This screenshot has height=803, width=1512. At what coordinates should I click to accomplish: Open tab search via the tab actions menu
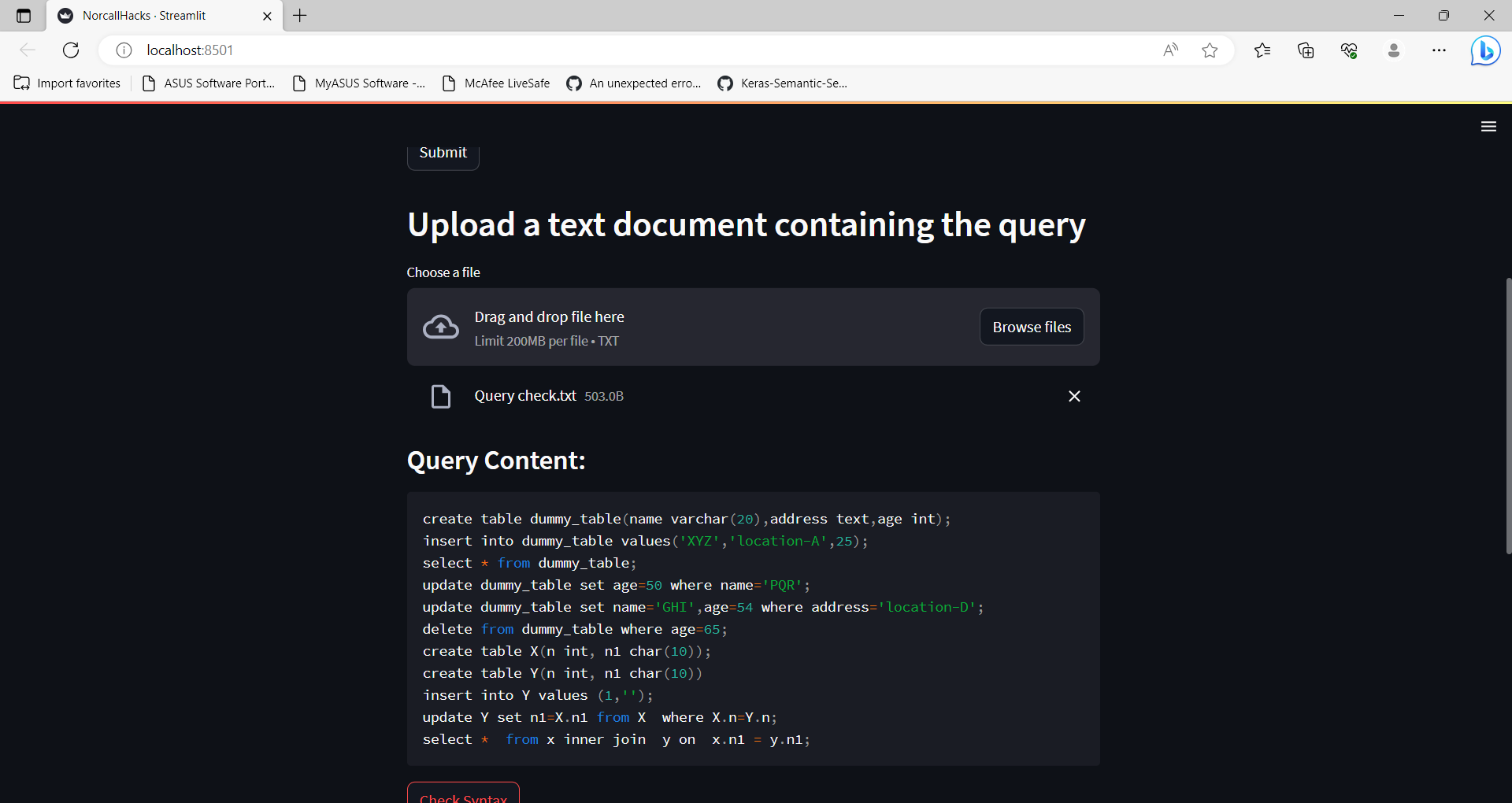point(23,15)
